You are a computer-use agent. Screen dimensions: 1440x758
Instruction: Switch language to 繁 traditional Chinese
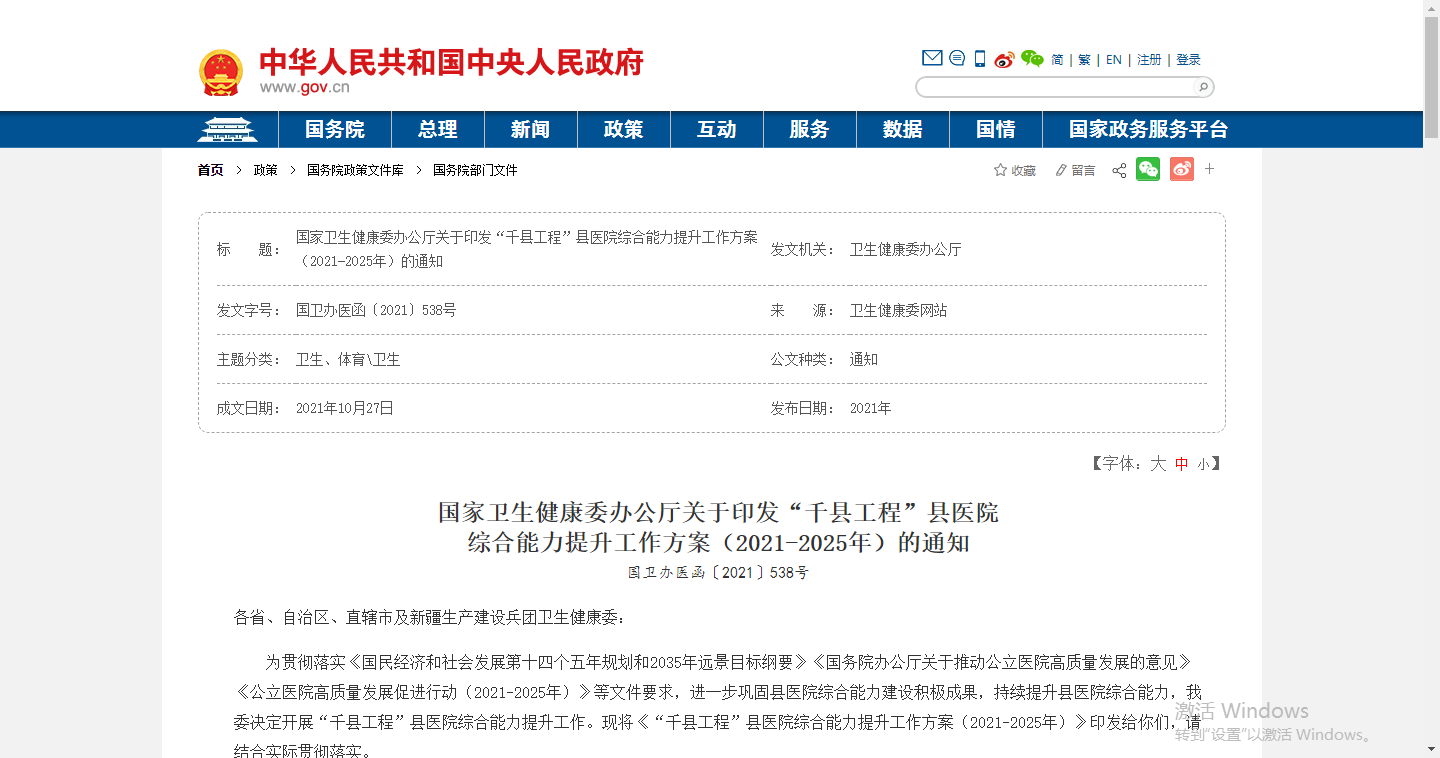pos(1085,60)
